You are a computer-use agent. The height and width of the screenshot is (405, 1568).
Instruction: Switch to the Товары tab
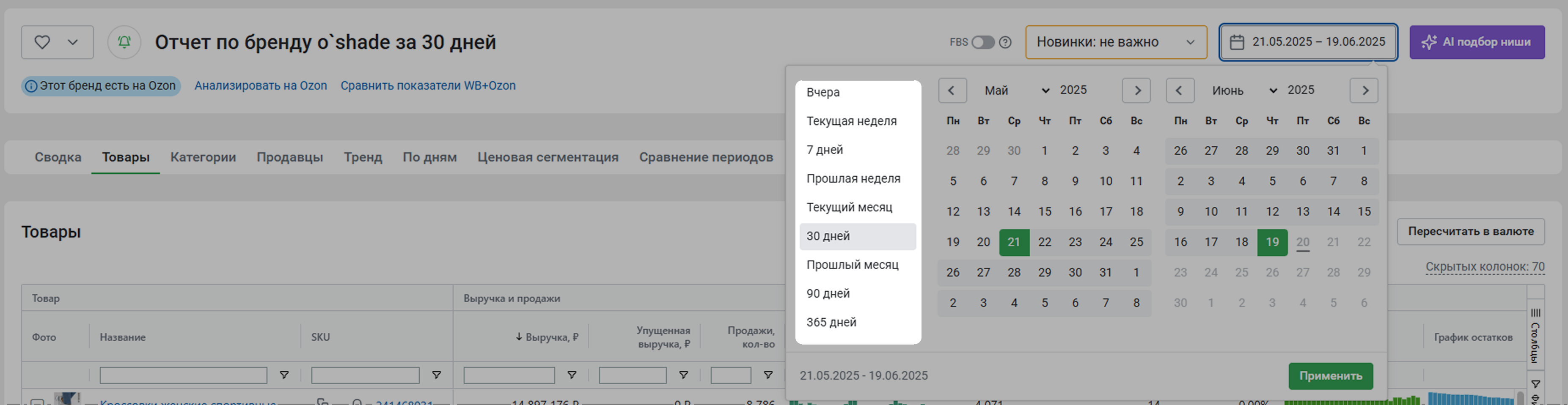[125, 157]
